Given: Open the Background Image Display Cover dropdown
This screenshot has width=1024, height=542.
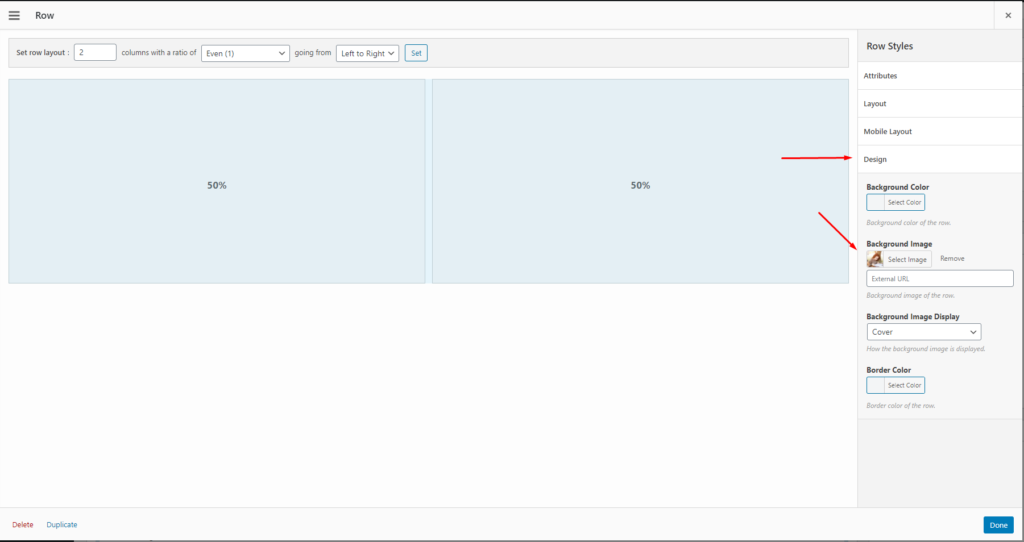Looking at the screenshot, I should pos(923,332).
